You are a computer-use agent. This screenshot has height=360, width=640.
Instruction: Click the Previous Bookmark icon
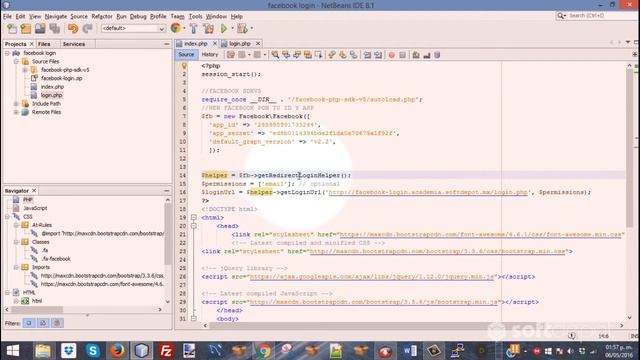[332, 55]
